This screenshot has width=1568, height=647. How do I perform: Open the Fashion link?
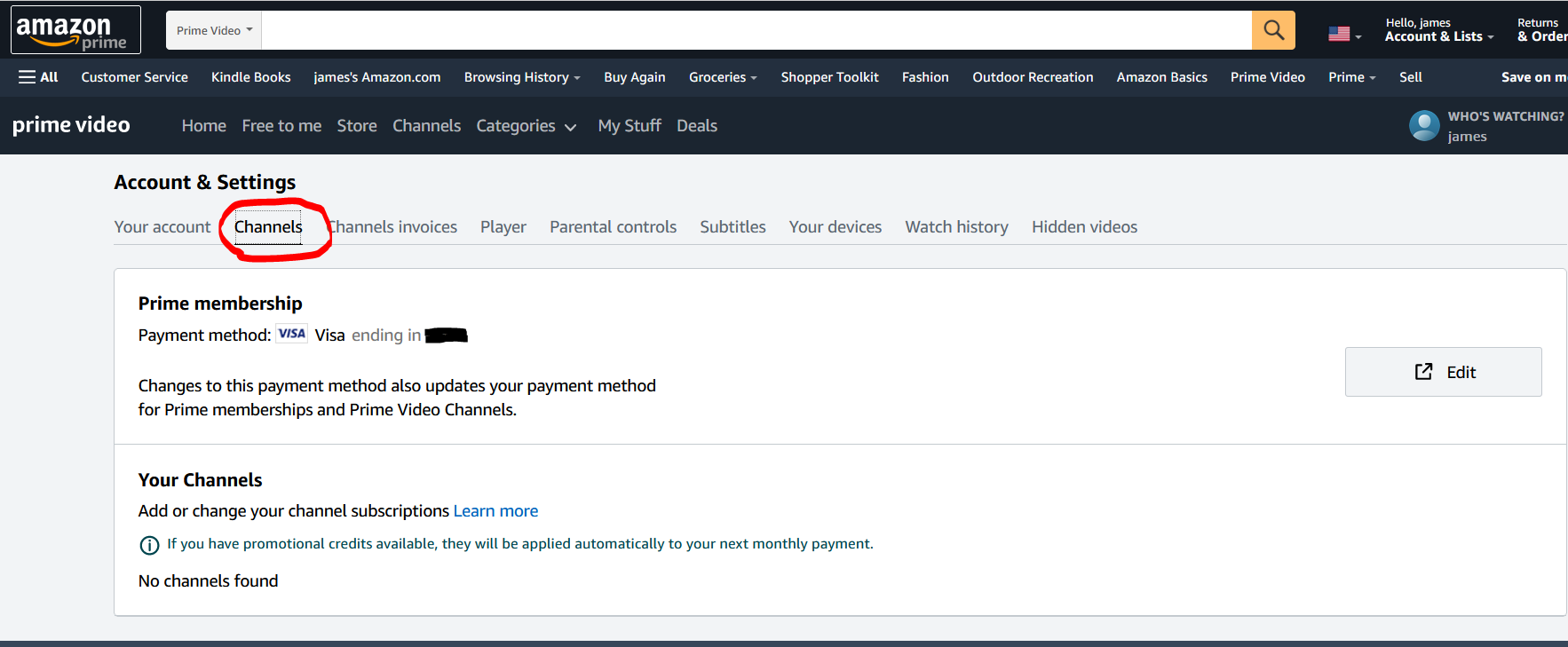click(925, 77)
